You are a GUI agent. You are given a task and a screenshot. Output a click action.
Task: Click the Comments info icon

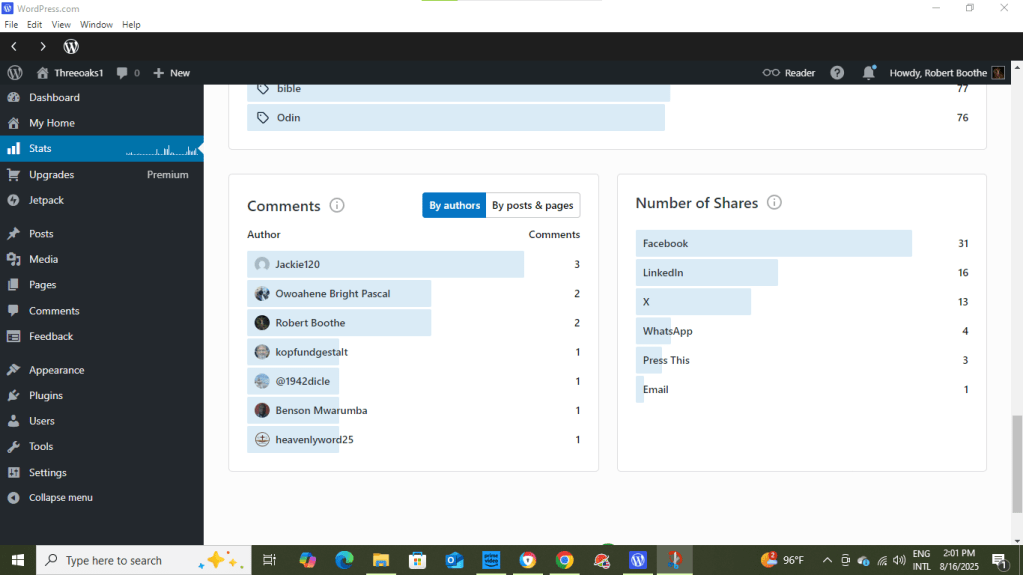tap(337, 206)
